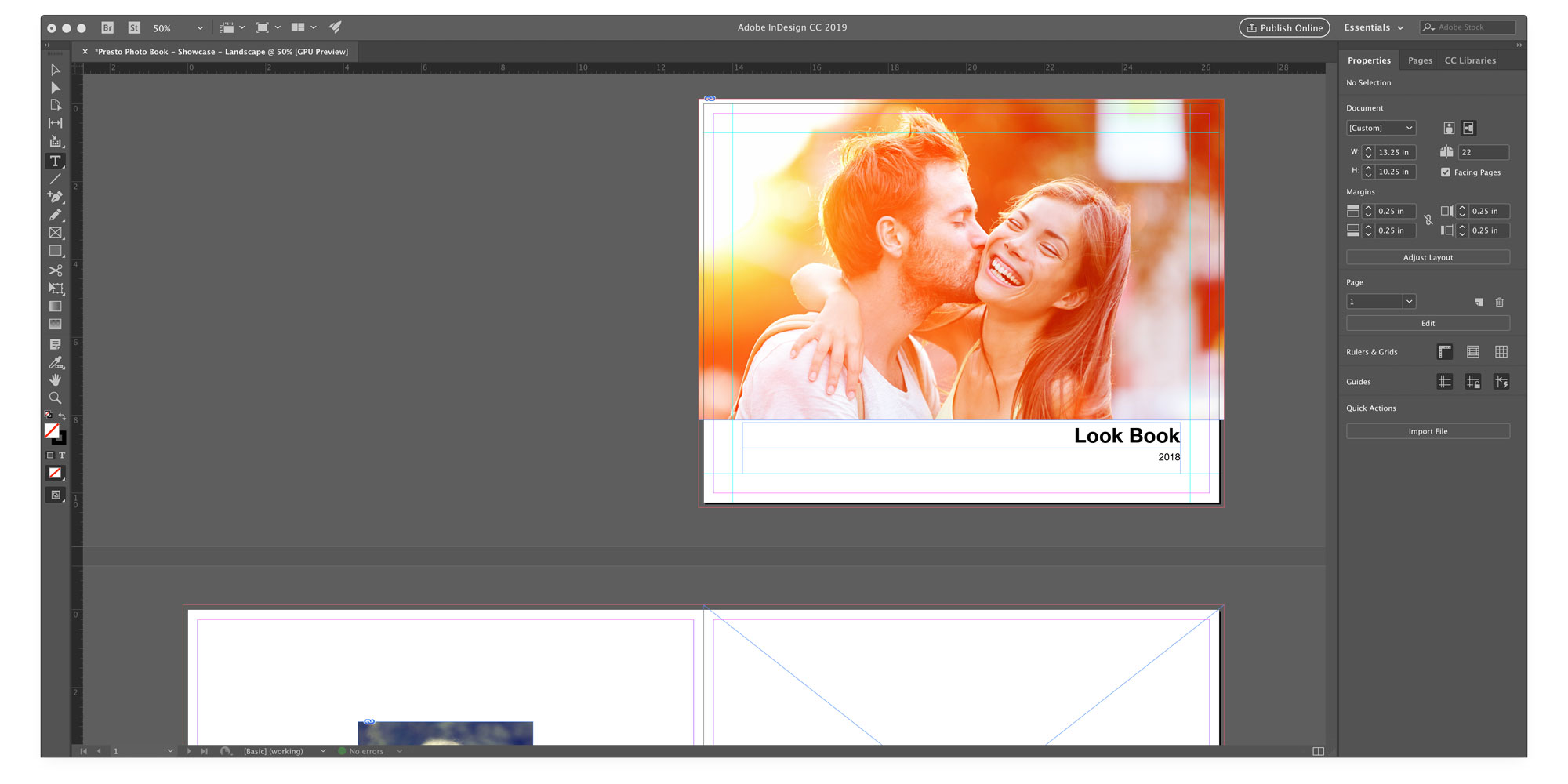1568x784 pixels.
Task: Click the Fill color swatch in the toolbar
Action: click(53, 430)
